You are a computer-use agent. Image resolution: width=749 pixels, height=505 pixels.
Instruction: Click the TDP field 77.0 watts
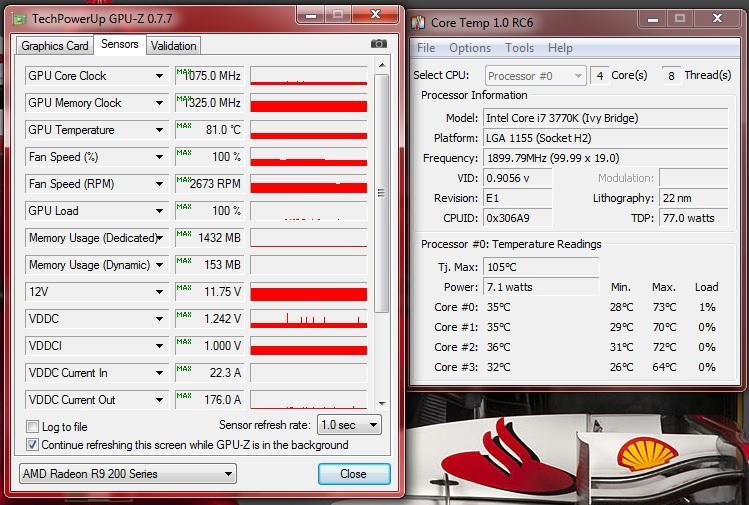coord(694,218)
